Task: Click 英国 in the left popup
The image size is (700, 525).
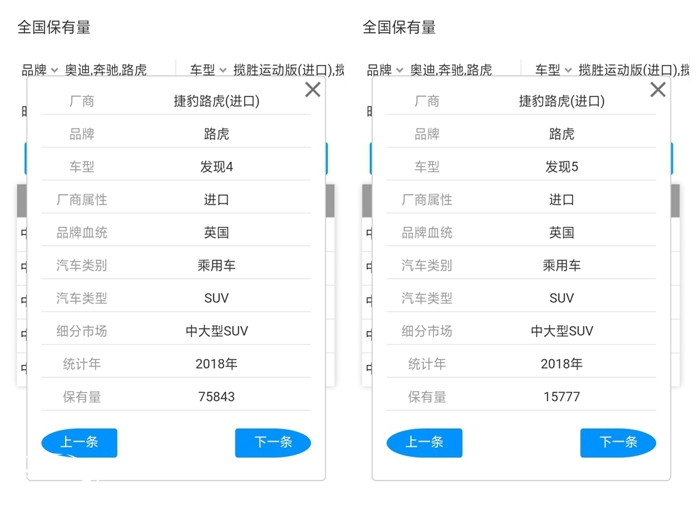Action: (x=217, y=233)
